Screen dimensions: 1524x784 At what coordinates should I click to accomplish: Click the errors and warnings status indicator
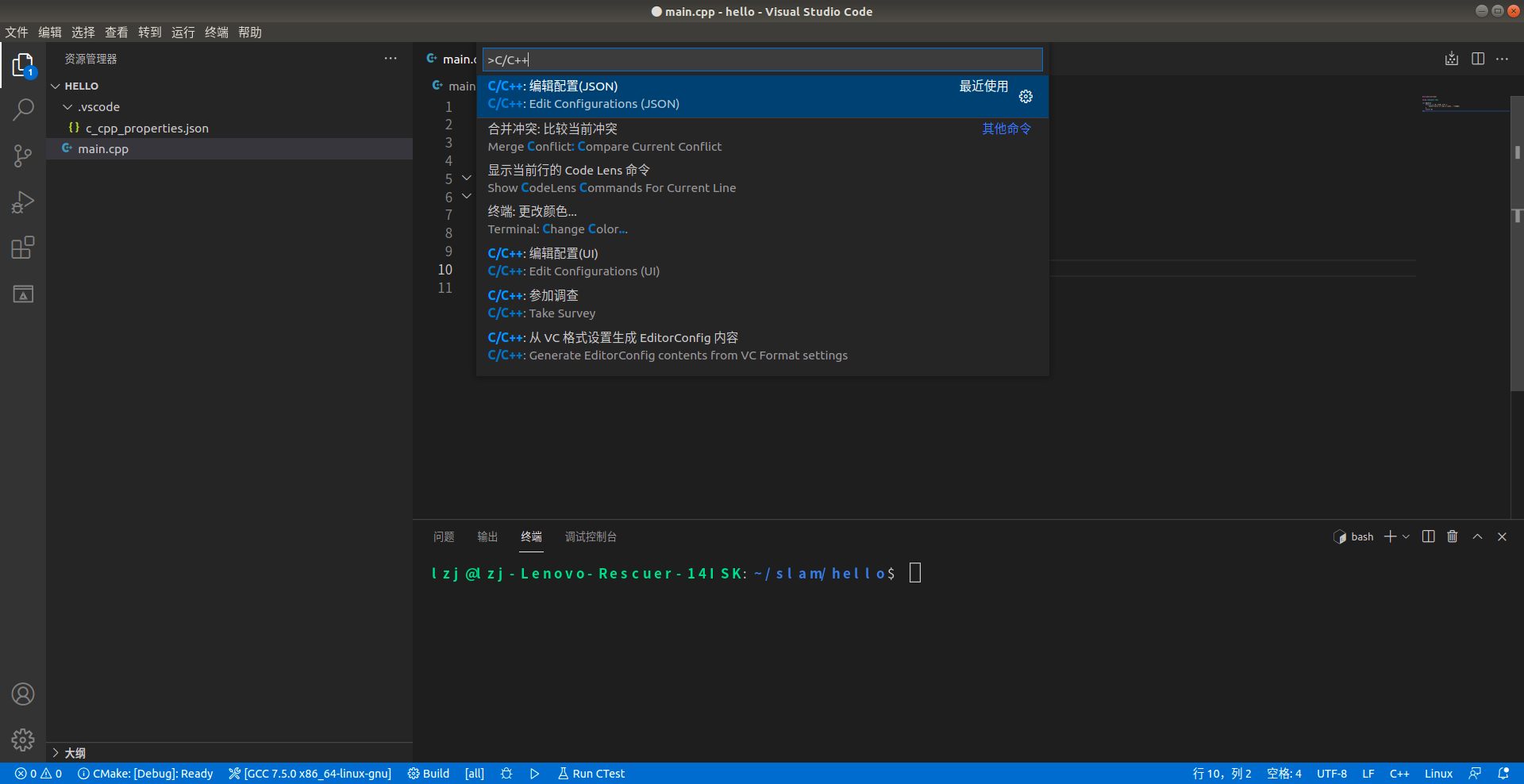coord(38,774)
